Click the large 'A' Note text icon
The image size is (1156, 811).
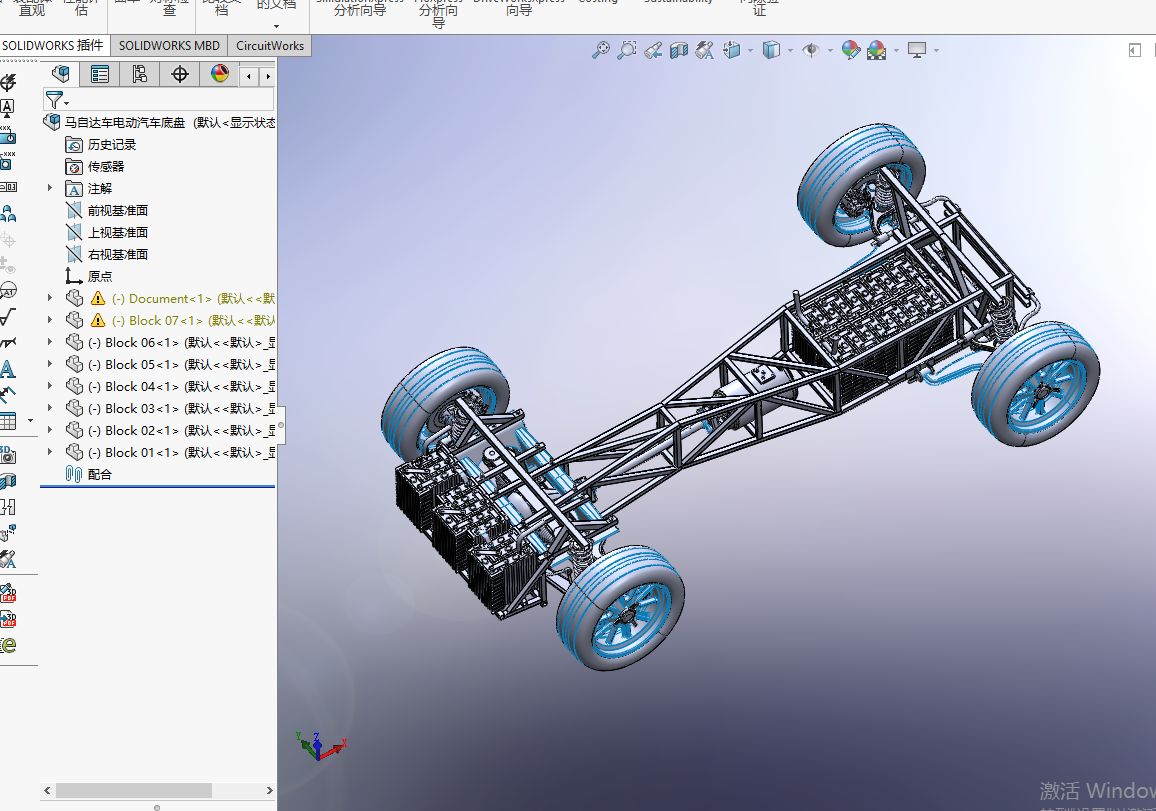(x=7, y=369)
